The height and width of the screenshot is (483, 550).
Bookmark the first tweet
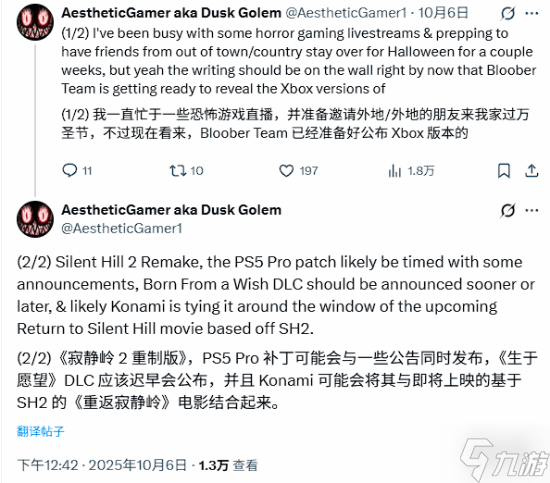pyautogui.click(x=504, y=171)
